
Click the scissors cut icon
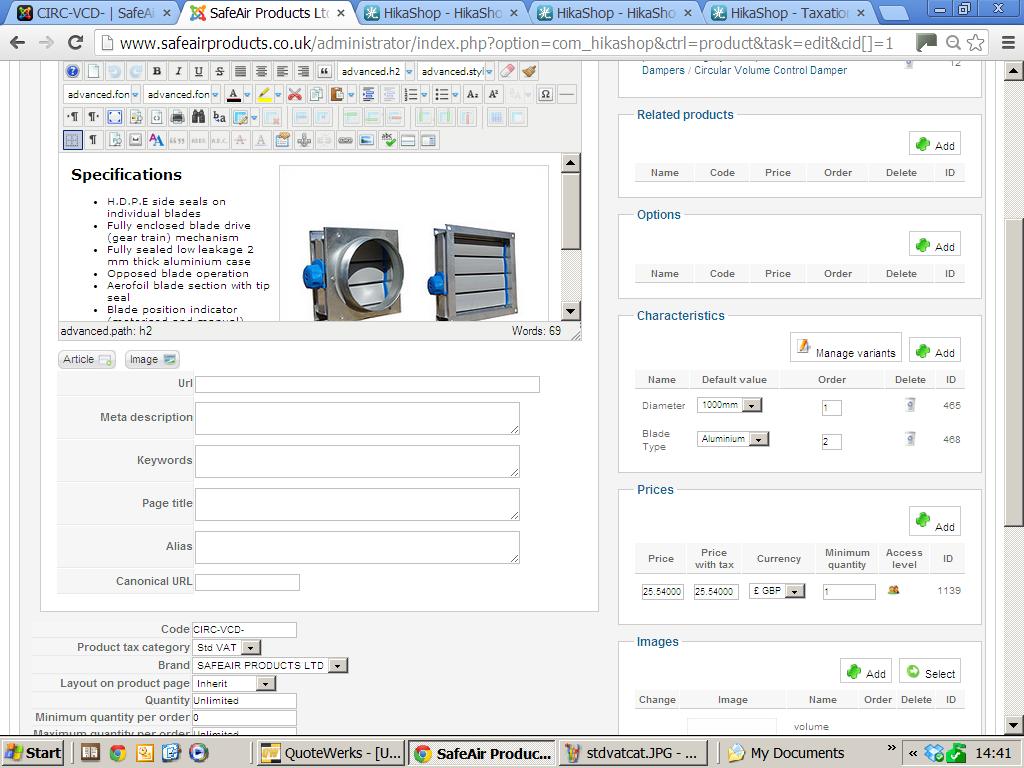[x=294, y=95]
